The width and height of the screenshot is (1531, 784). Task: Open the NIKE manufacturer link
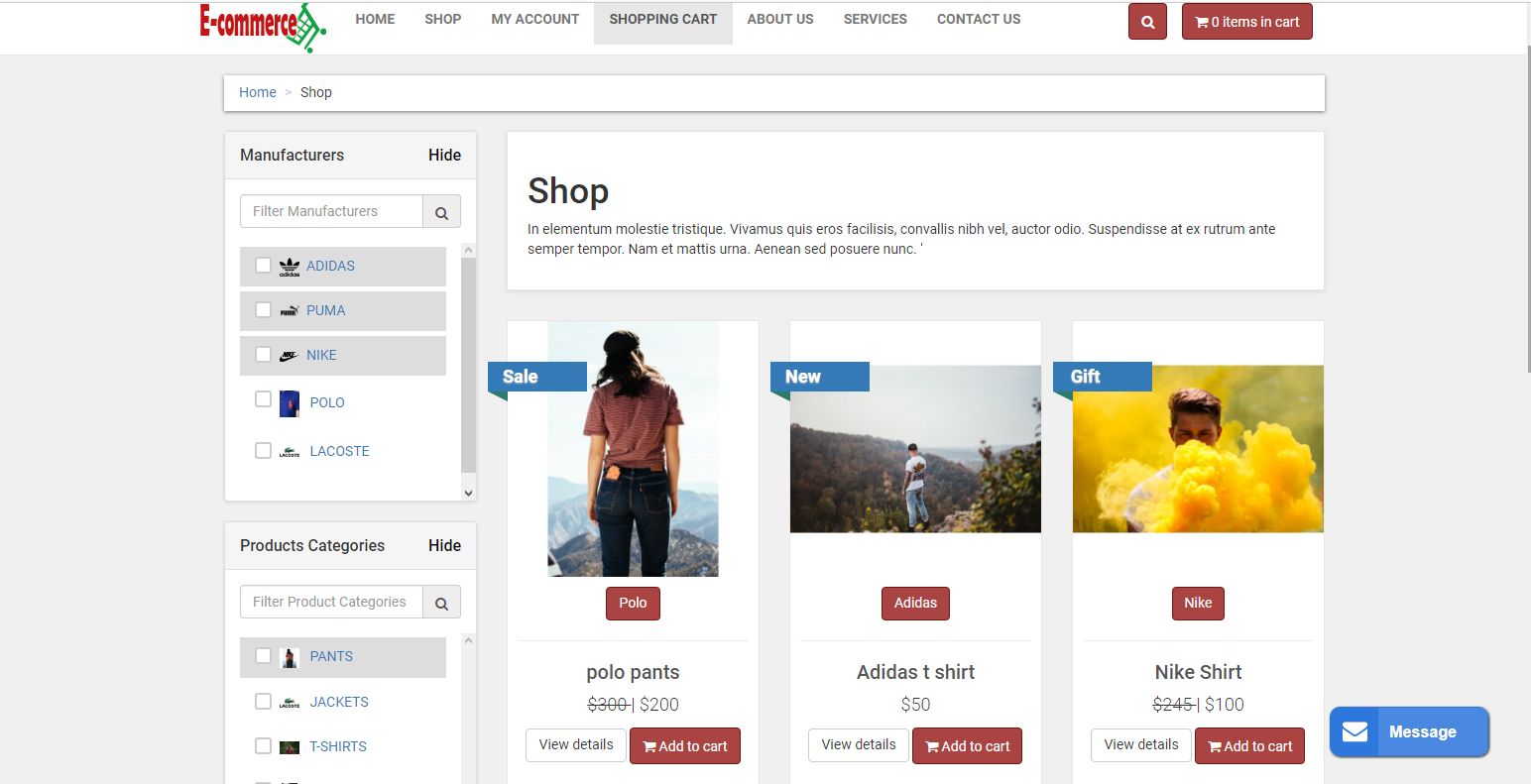pyautogui.click(x=321, y=355)
